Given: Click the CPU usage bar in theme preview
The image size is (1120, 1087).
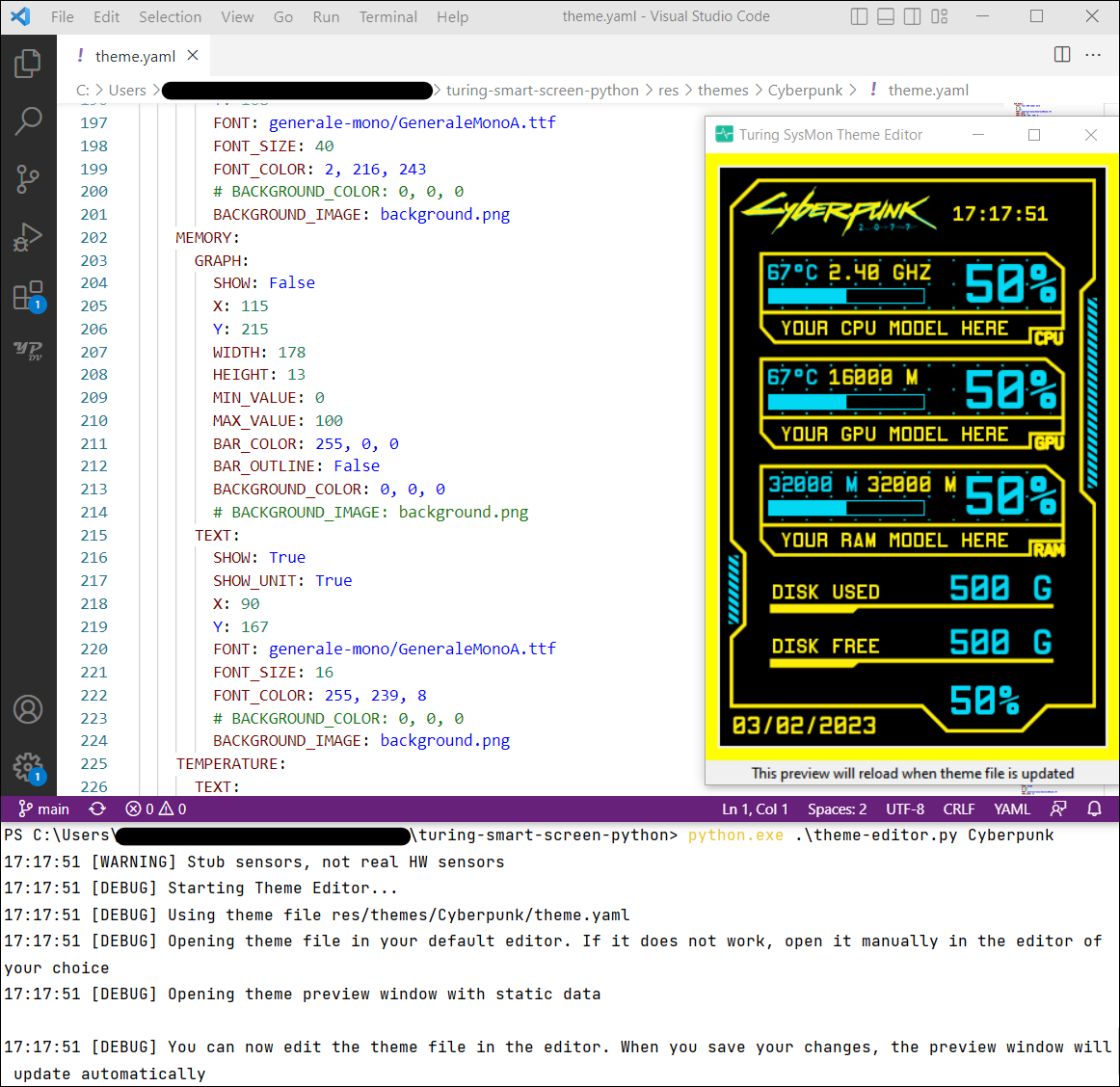Looking at the screenshot, I should pyautogui.click(x=845, y=296).
